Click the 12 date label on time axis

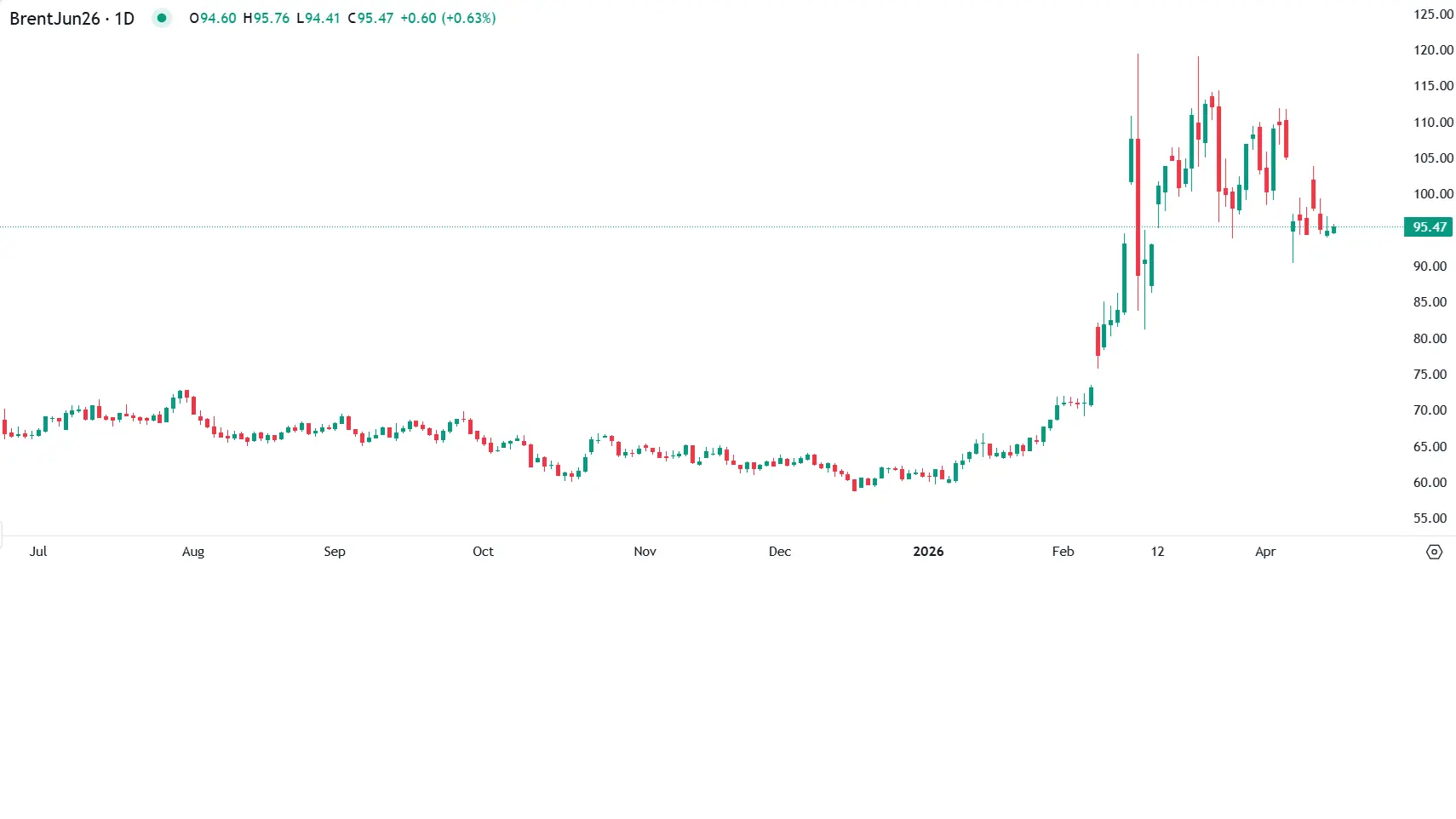coord(1157,552)
